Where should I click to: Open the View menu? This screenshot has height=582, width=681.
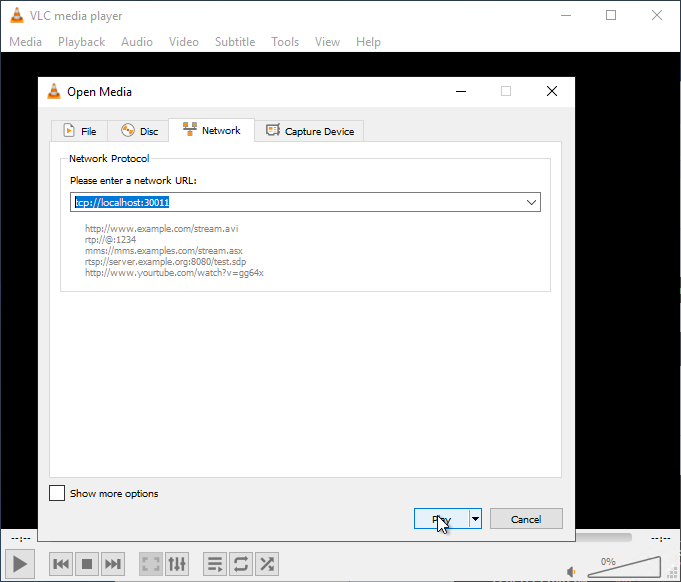point(327,42)
